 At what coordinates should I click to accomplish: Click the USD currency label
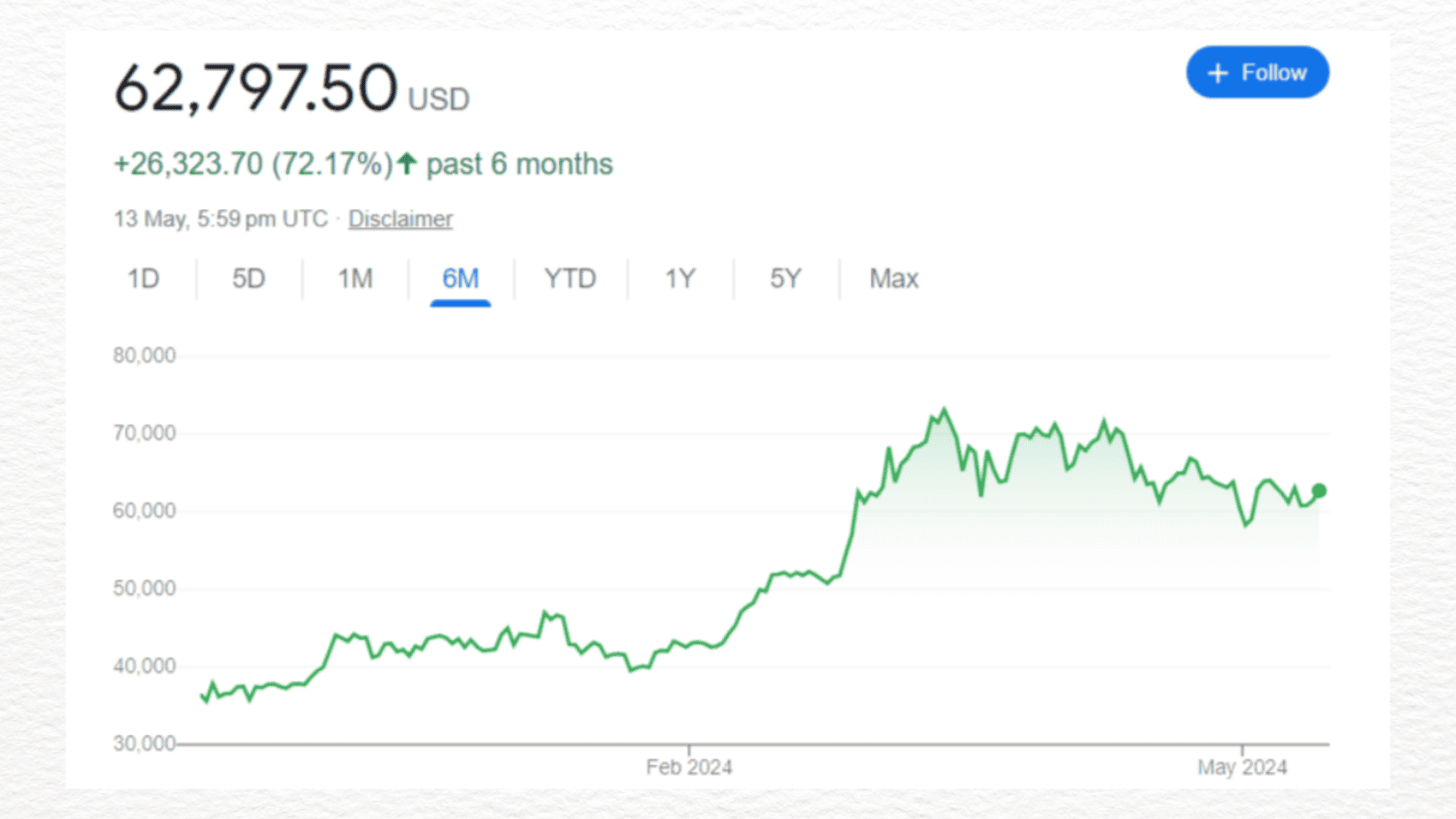tap(439, 99)
